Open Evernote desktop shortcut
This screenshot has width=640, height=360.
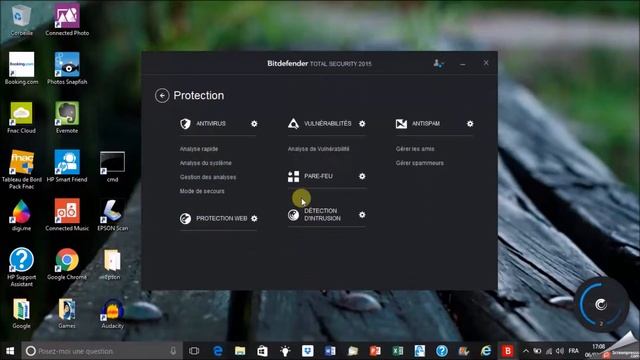click(x=67, y=118)
